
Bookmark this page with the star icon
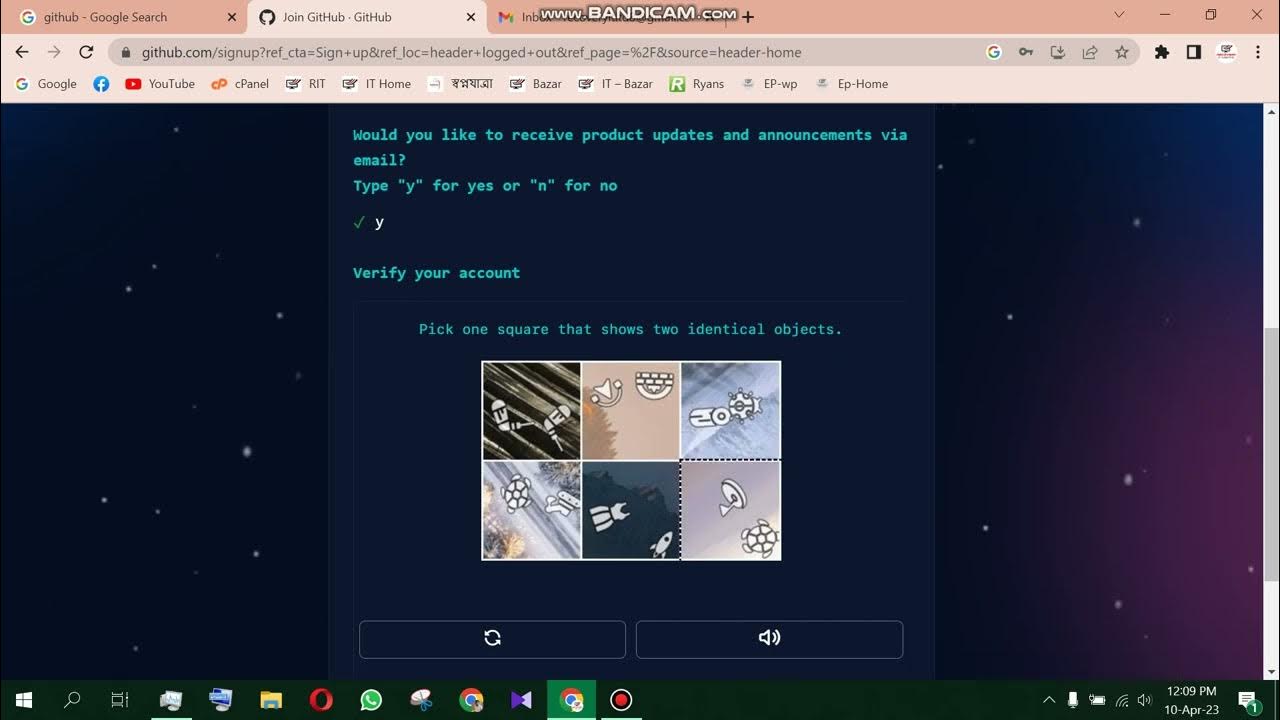(1122, 52)
